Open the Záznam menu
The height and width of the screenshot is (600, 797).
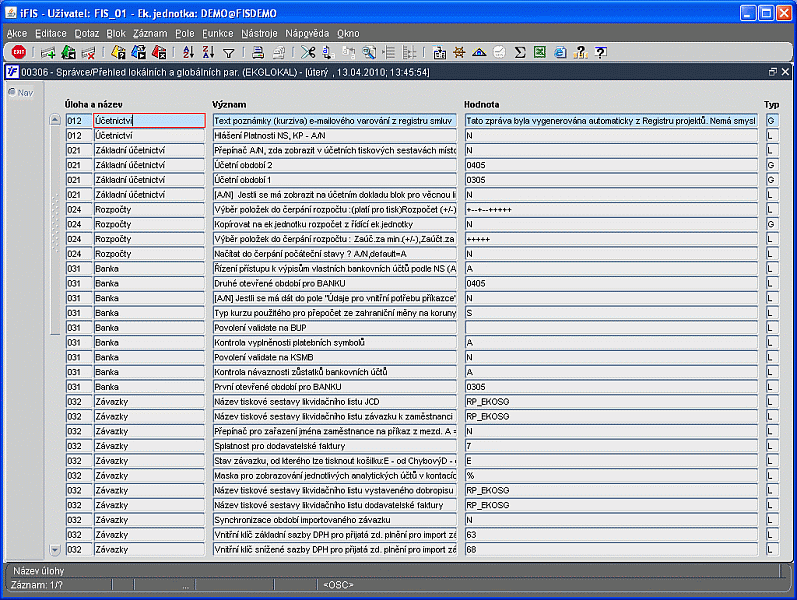(x=150, y=34)
